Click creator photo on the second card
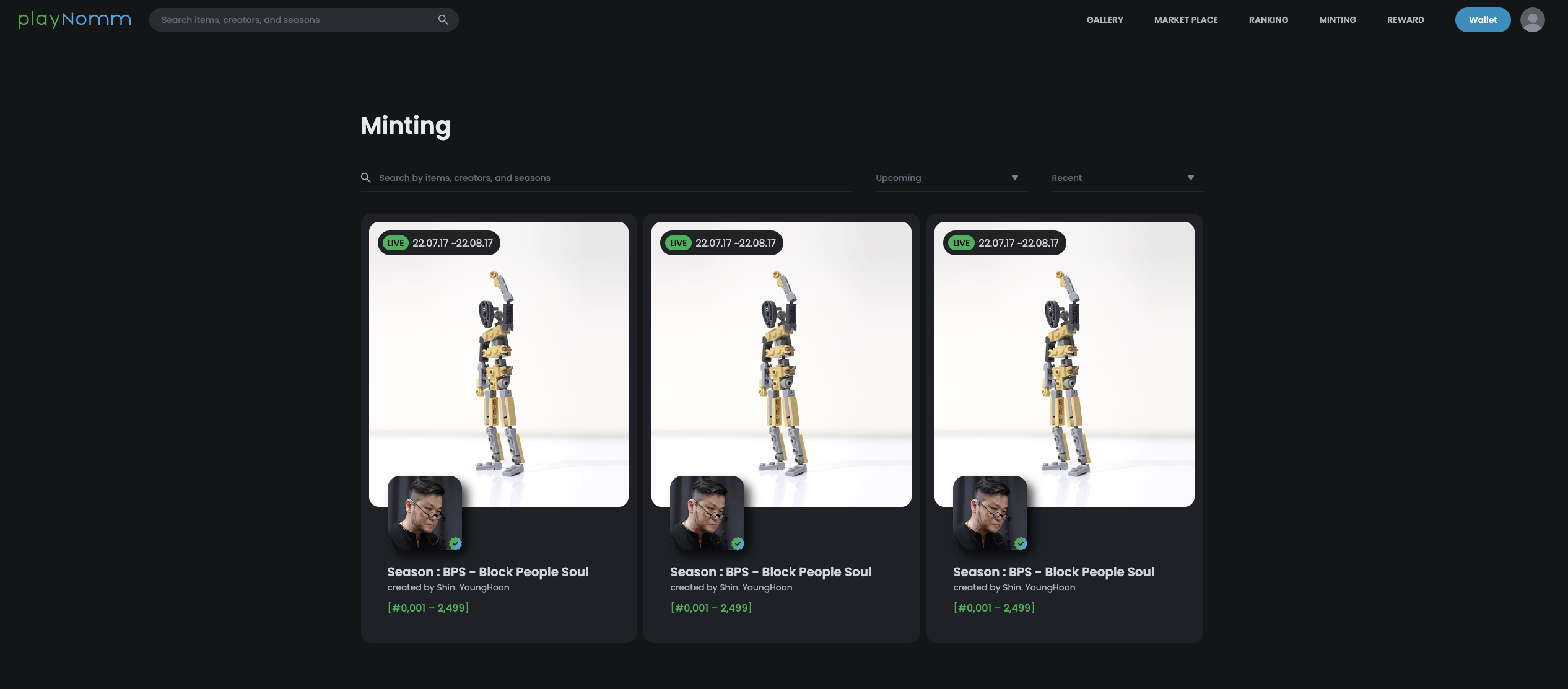Screen dimensions: 1568x689 pyautogui.click(x=707, y=513)
